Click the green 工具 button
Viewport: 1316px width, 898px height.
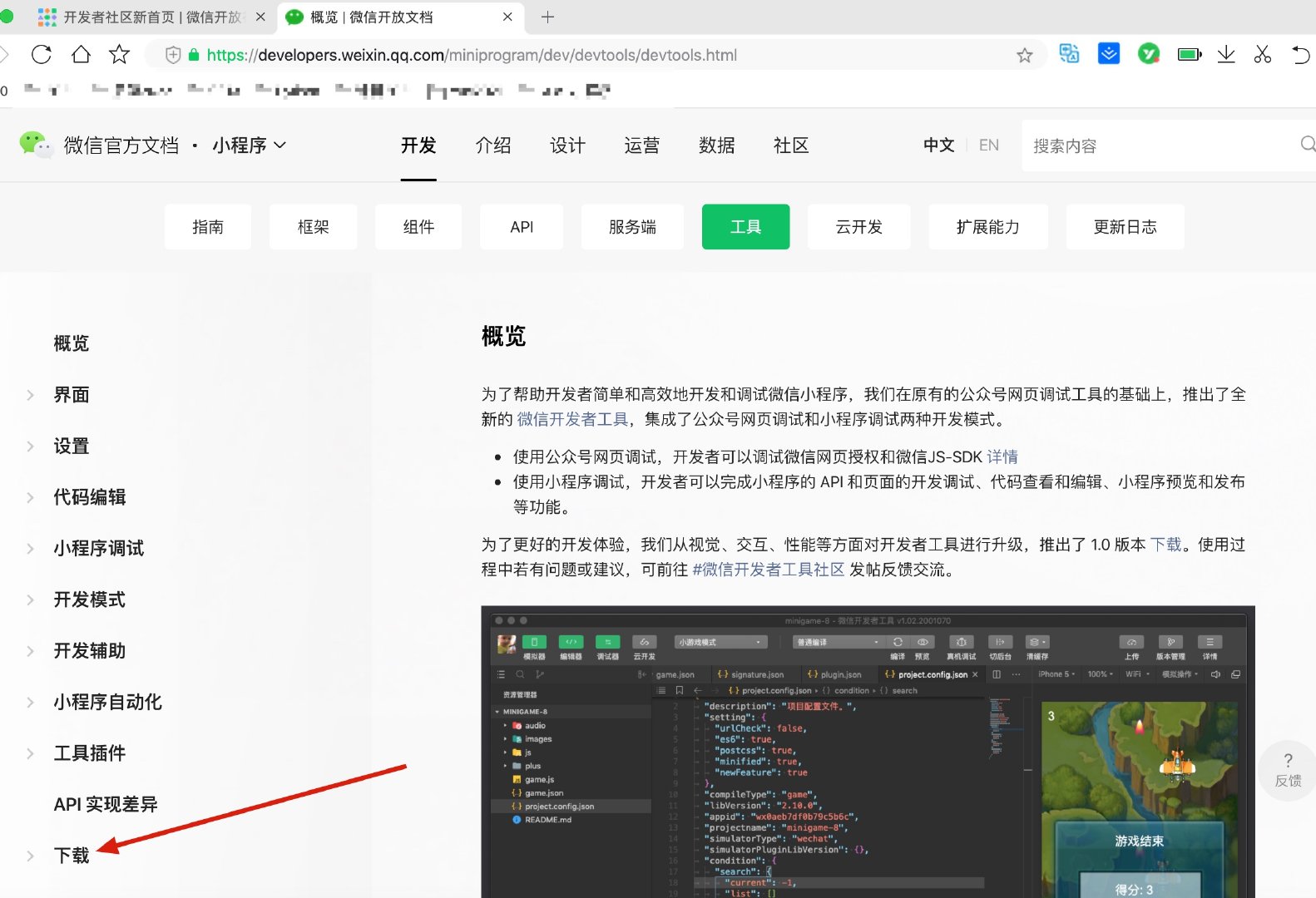point(745,227)
